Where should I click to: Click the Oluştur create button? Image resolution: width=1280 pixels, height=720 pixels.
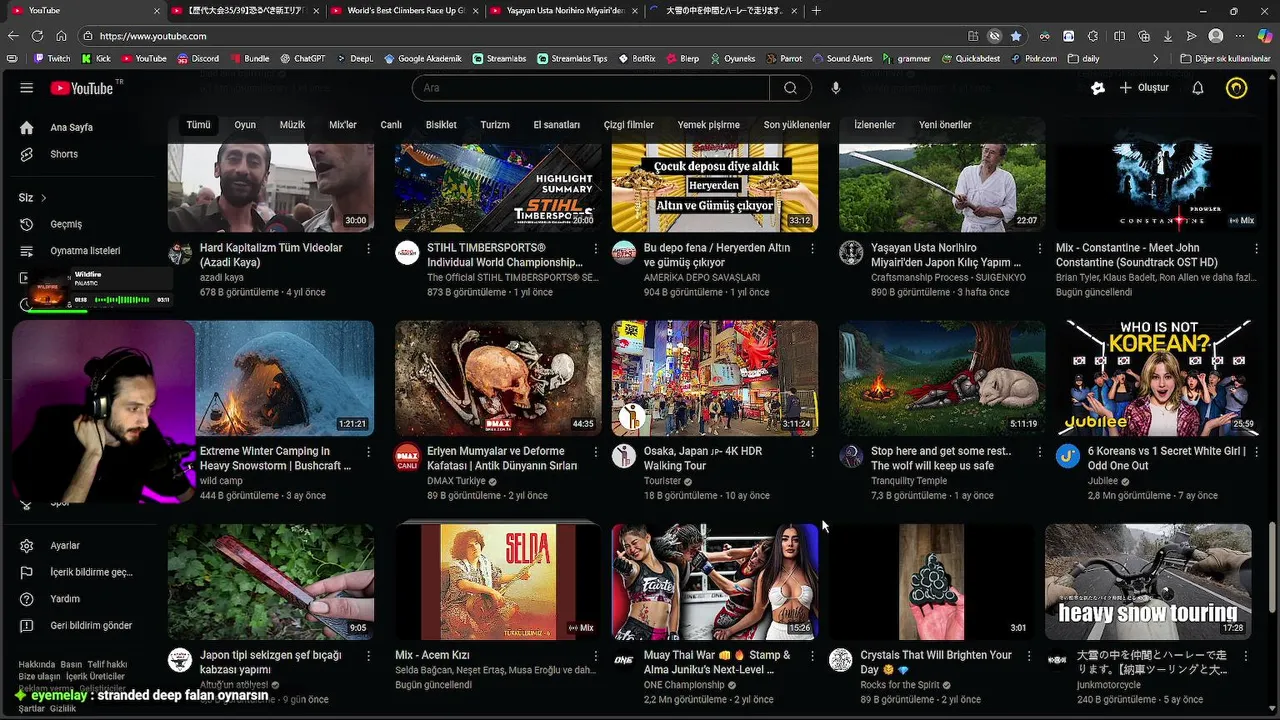(x=1145, y=88)
